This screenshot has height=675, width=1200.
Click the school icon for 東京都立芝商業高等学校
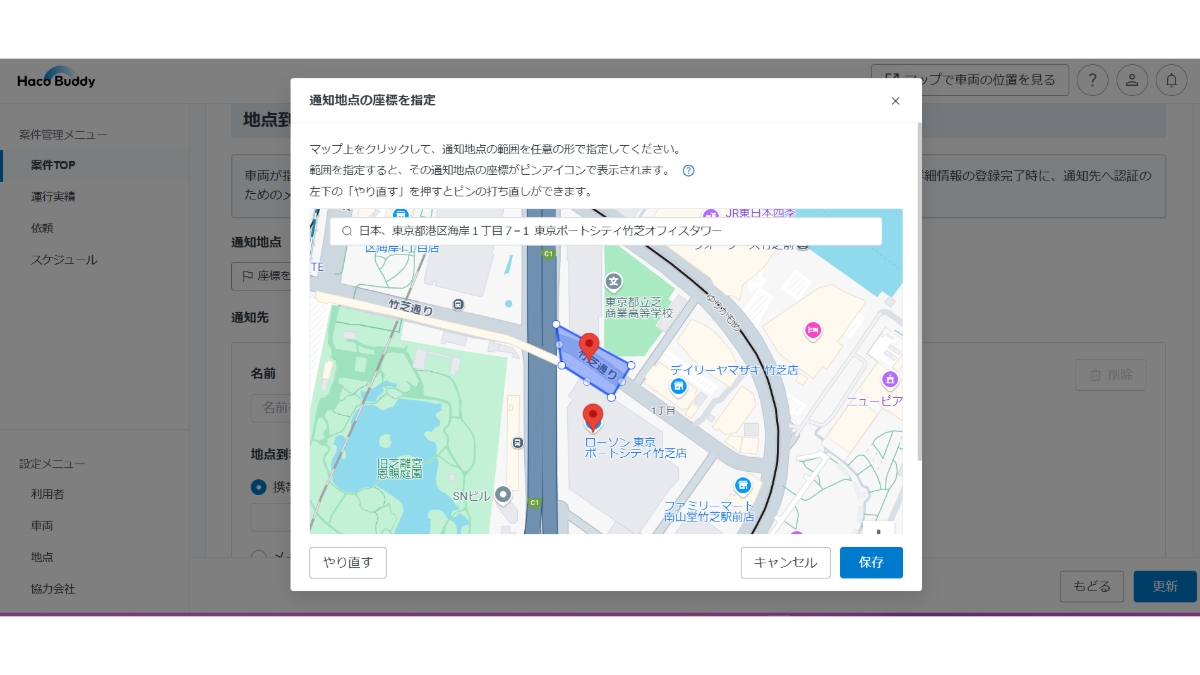(x=613, y=283)
